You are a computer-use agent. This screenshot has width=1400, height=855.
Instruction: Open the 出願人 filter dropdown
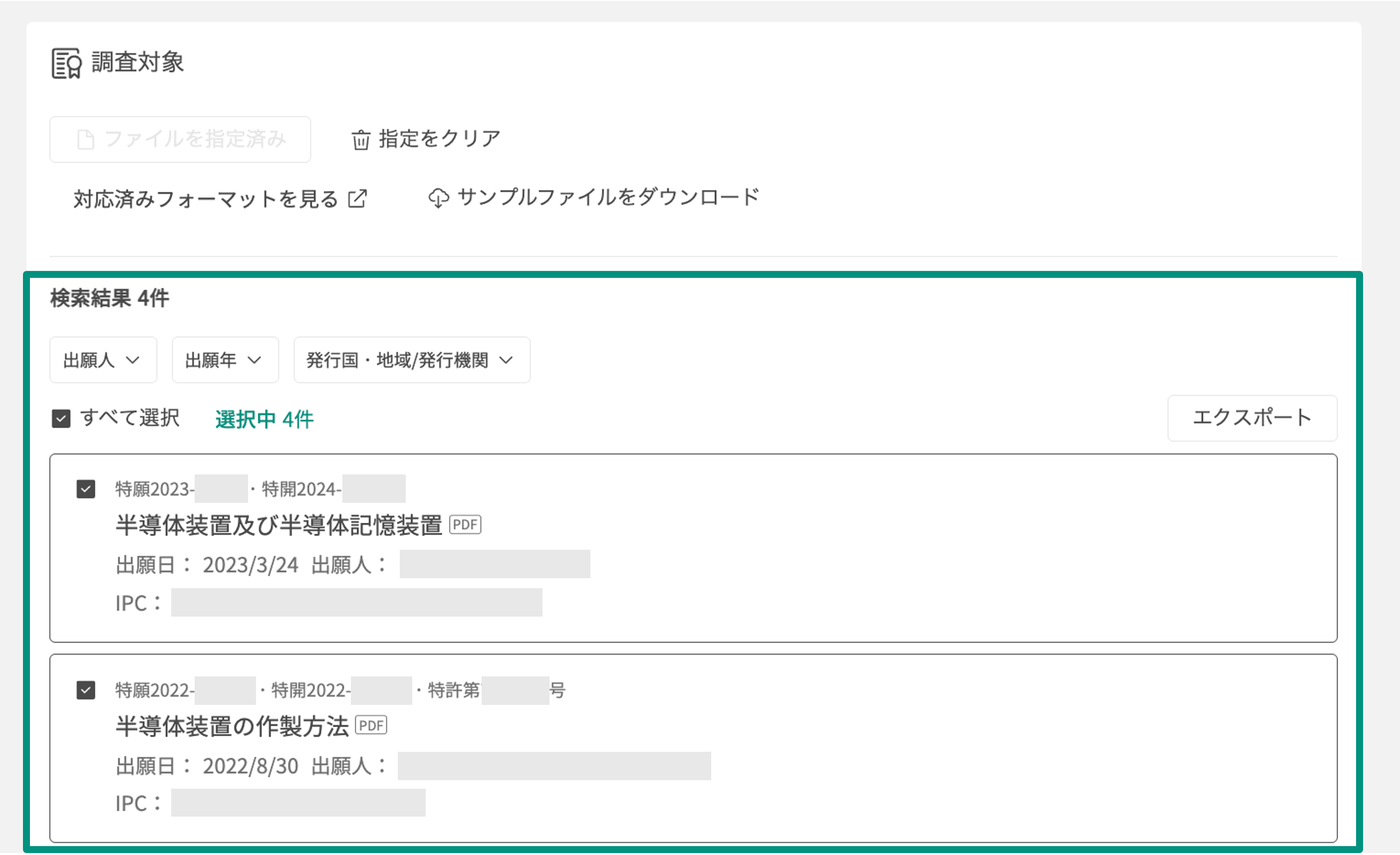103,360
